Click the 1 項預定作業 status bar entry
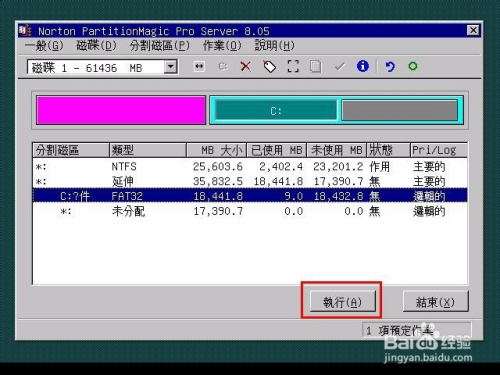The image size is (500, 375). click(417, 330)
